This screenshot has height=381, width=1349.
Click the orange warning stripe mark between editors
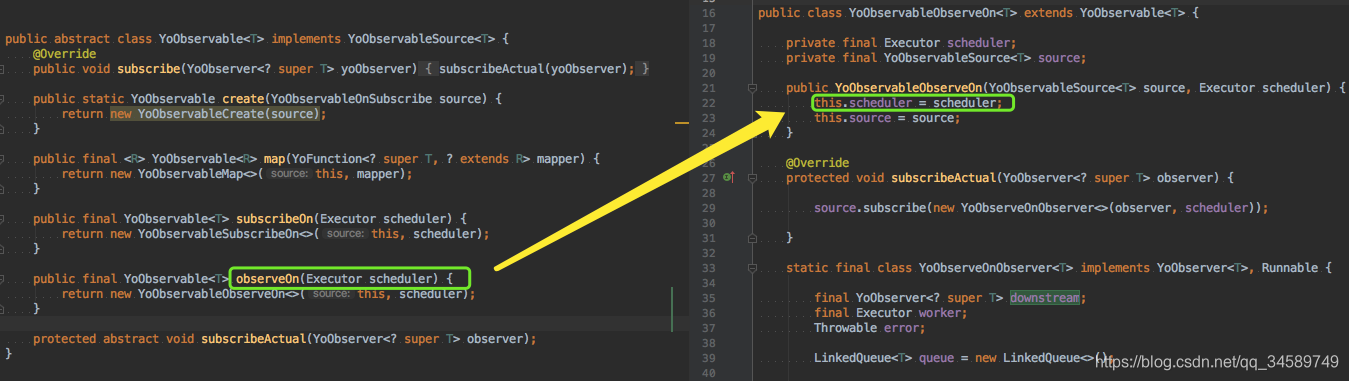683,122
